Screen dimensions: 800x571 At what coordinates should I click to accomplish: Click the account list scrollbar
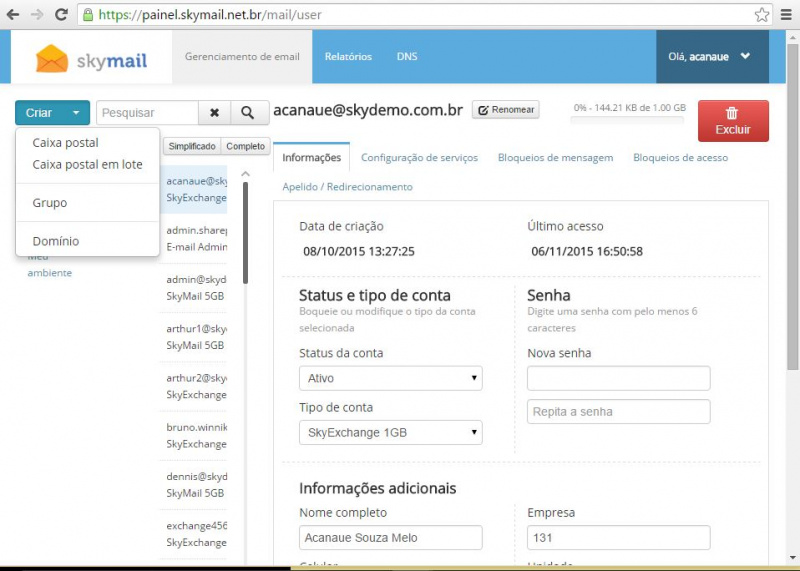click(245, 233)
